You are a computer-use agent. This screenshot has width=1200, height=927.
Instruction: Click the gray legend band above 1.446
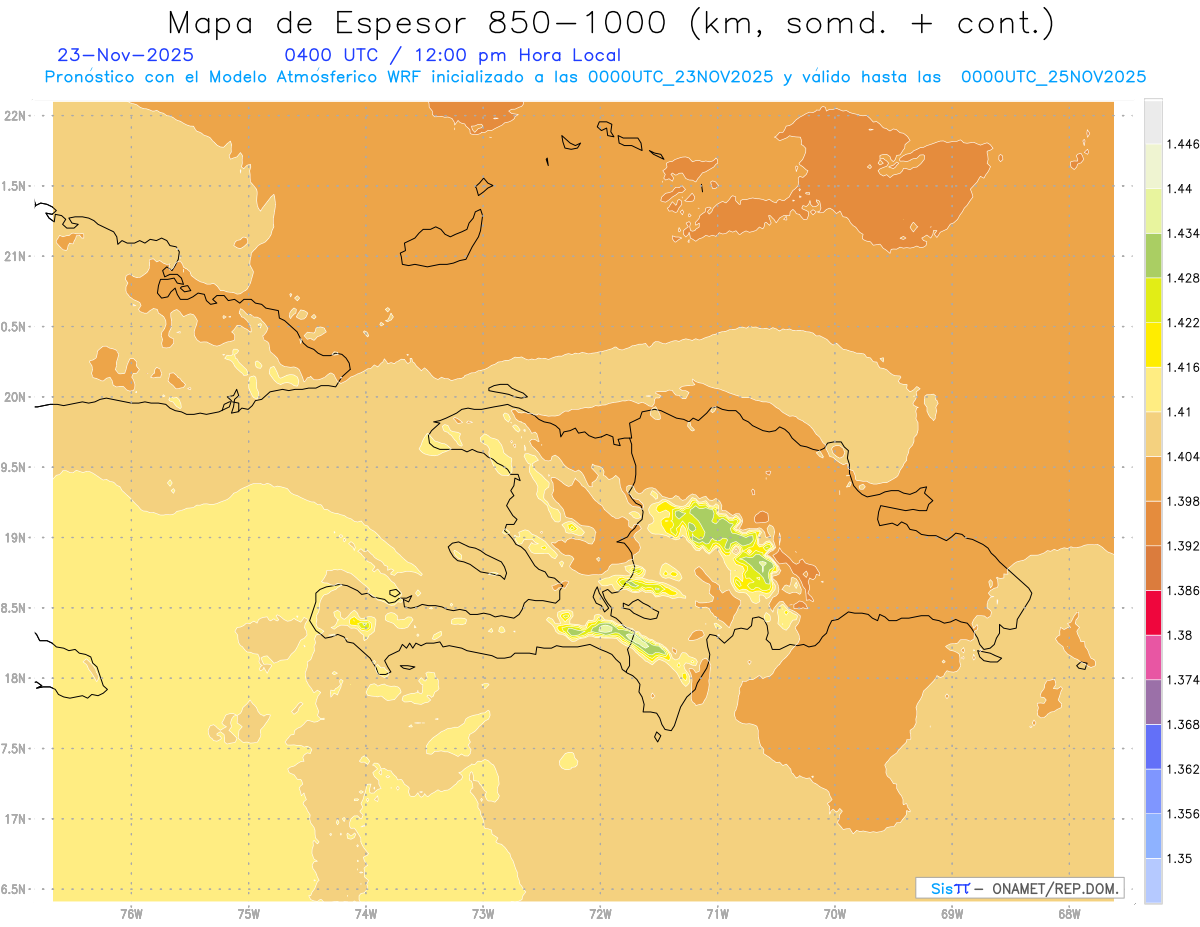pos(1153,121)
